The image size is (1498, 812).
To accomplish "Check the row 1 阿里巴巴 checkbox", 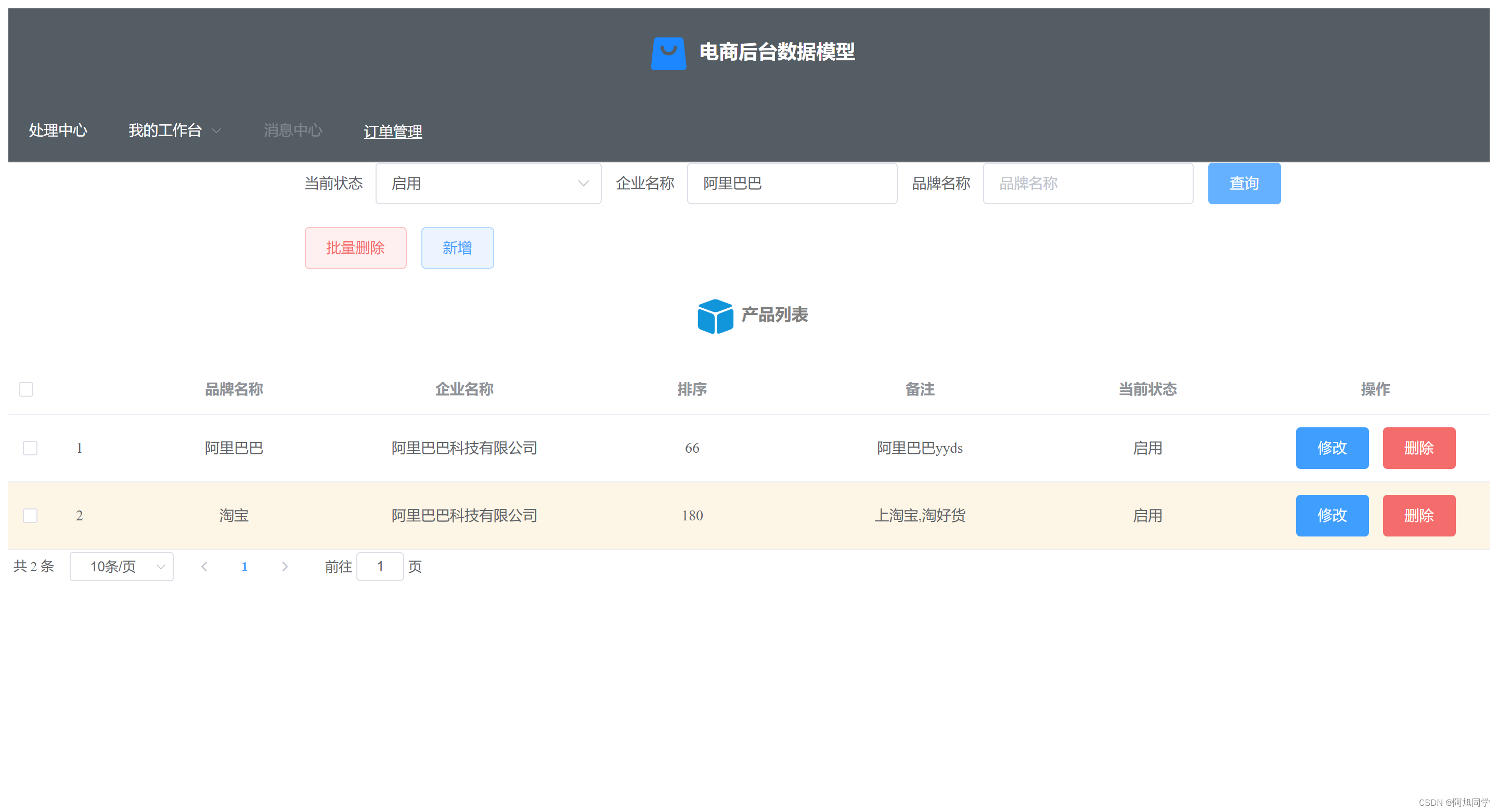I will point(30,448).
